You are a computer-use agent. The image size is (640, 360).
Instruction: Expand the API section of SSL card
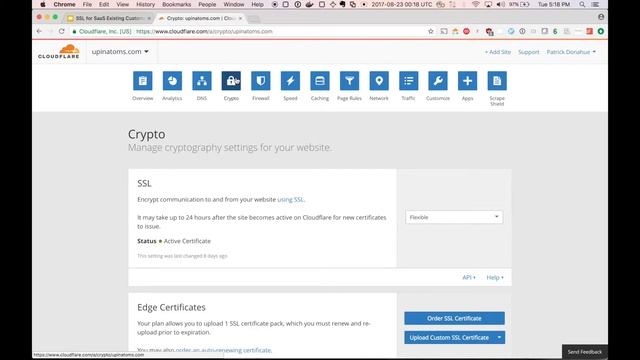(x=469, y=277)
